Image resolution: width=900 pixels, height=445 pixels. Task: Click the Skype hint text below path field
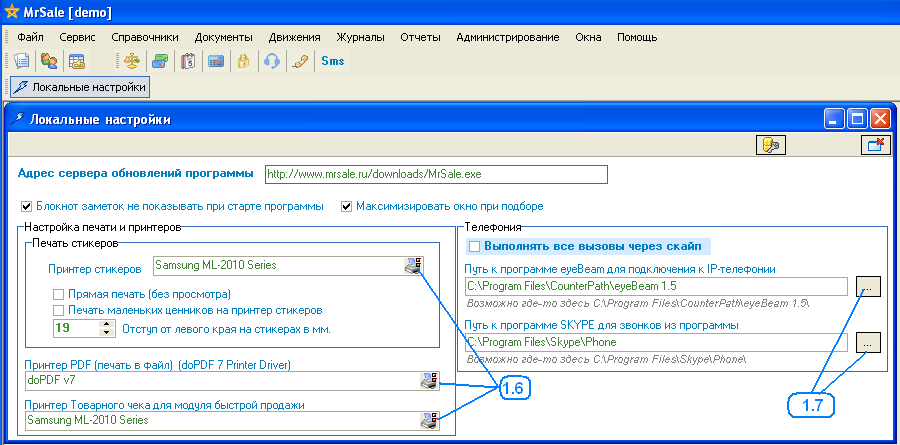pos(607,359)
